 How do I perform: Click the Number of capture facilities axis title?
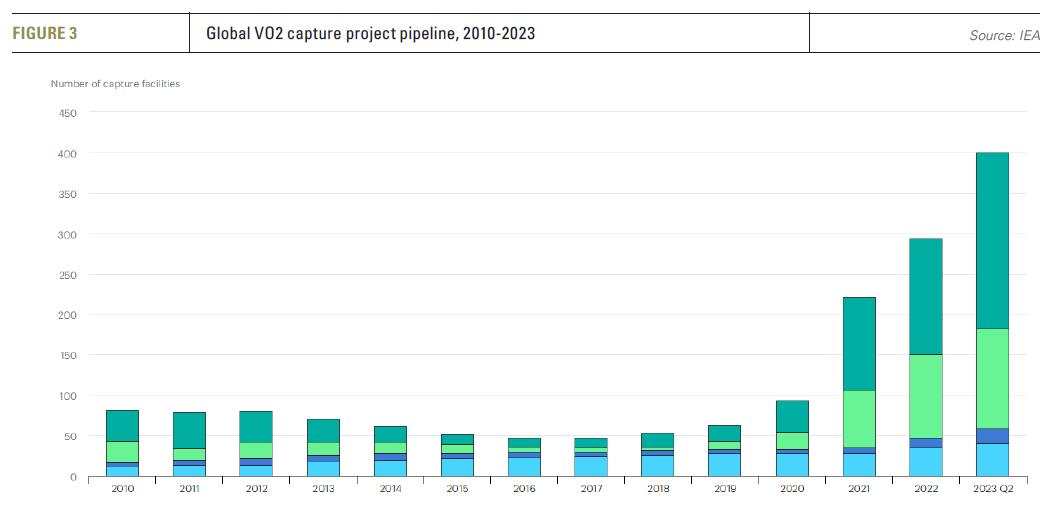point(115,84)
